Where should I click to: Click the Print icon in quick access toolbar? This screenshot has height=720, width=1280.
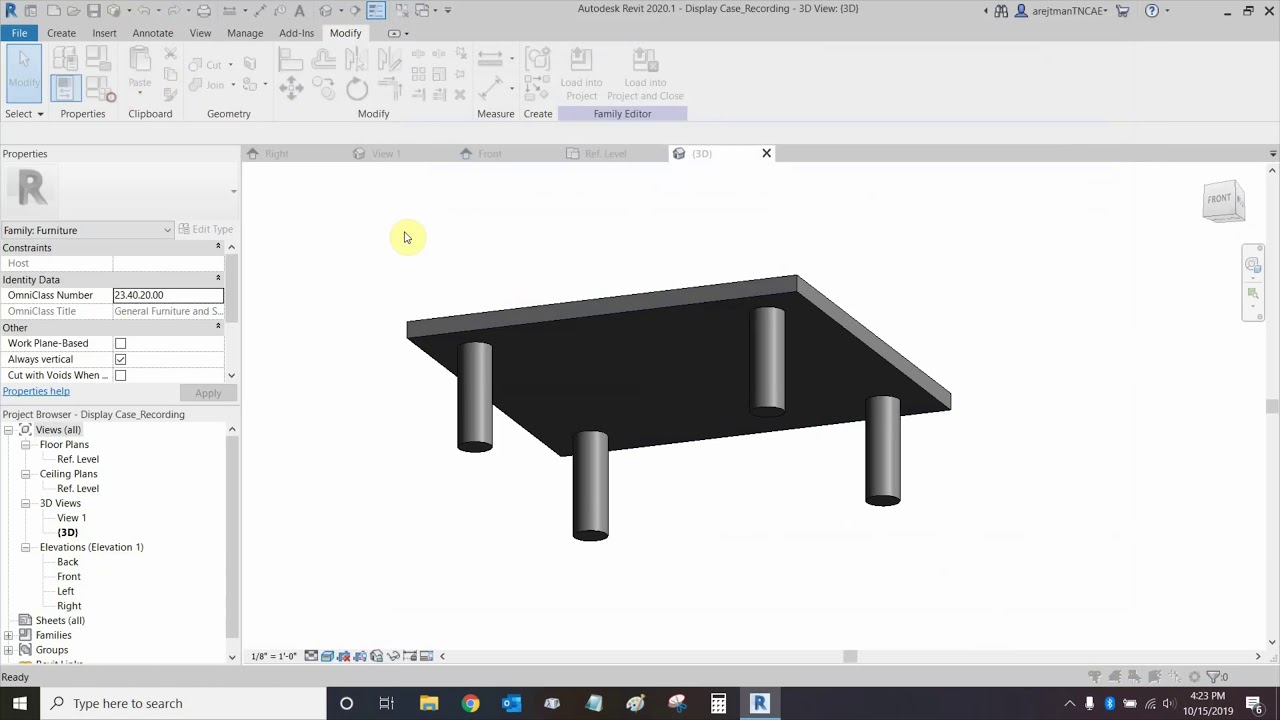click(204, 10)
